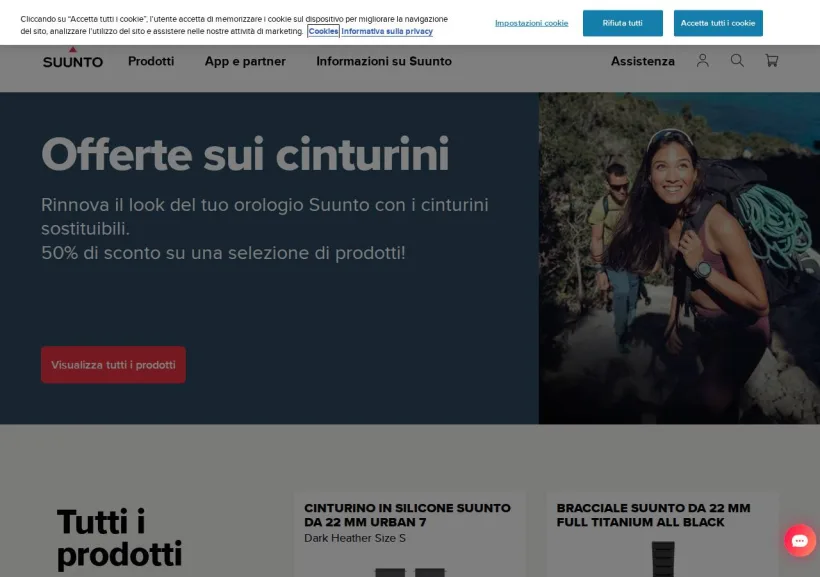Screen dimensions: 820x577
Task: Click the Full Titanium bracelet product image
Action: 663,559
